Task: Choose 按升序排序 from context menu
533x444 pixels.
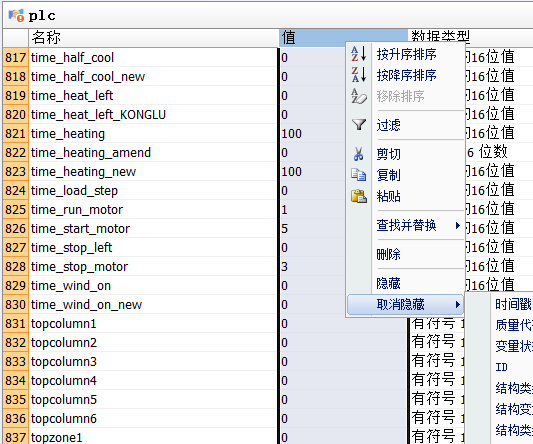Action: (x=406, y=54)
